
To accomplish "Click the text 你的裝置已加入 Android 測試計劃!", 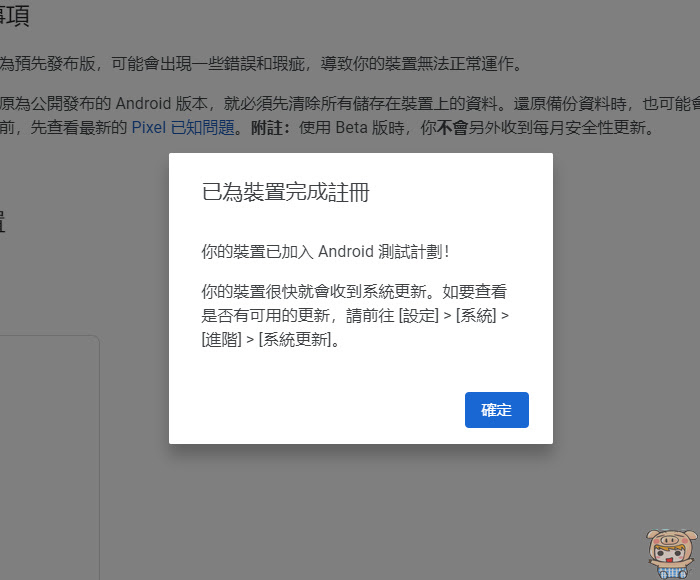I will coord(325,251).
